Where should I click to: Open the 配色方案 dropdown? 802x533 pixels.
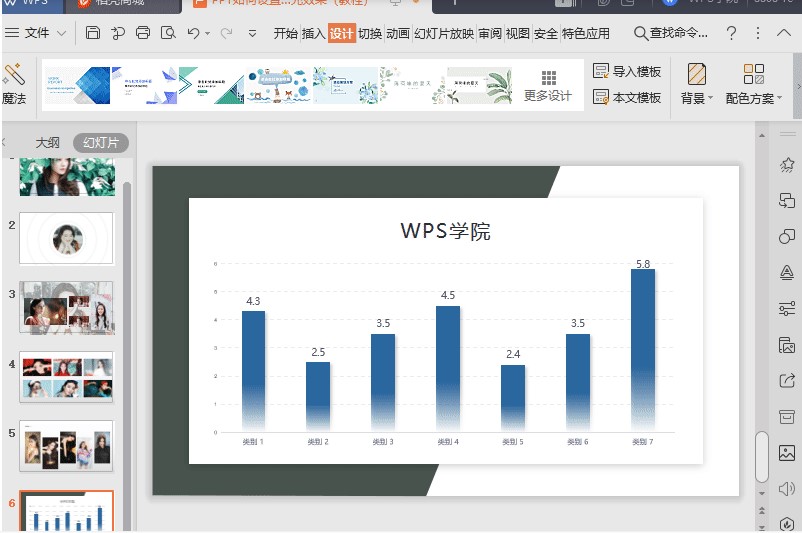[x=754, y=83]
